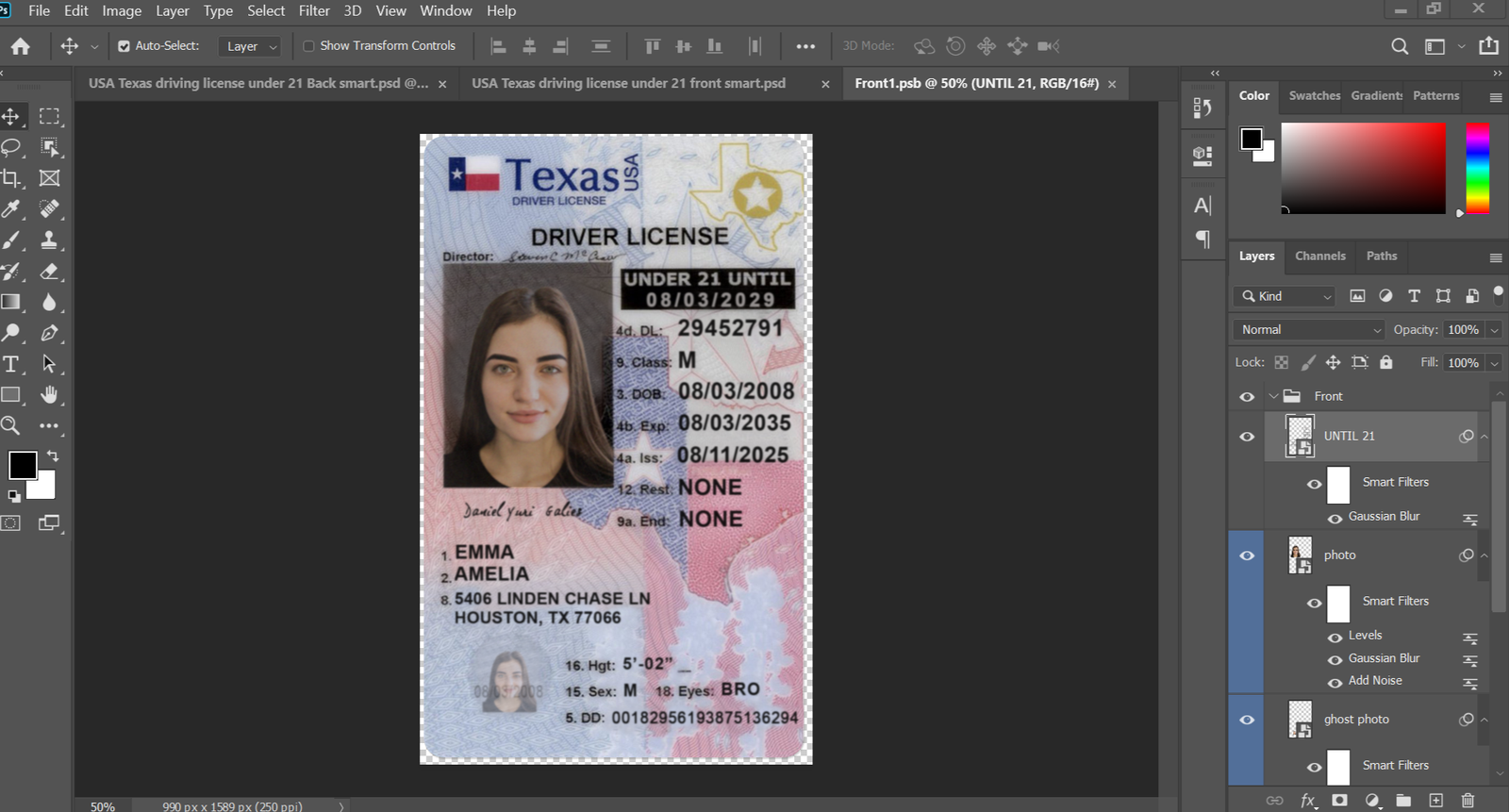
Task: Select the Clone Stamp tool
Action: [49, 240]
